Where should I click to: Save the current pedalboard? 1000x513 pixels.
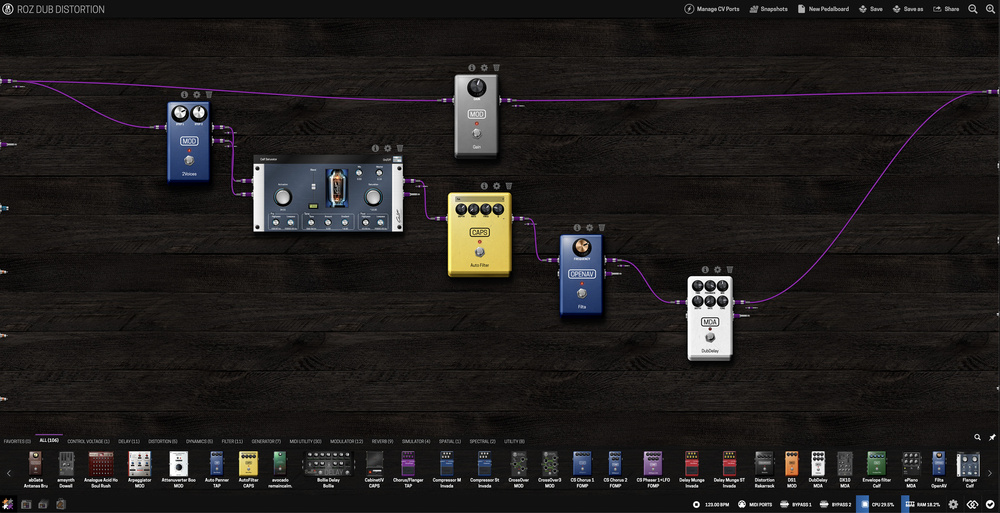click(x=871, y=9)
